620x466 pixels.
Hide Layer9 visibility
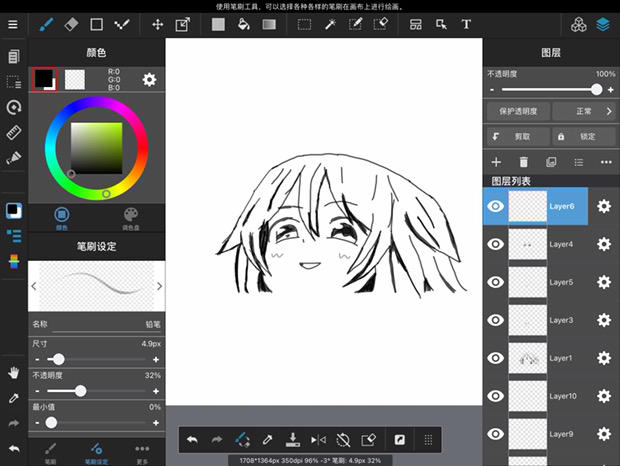click(495, 434)
